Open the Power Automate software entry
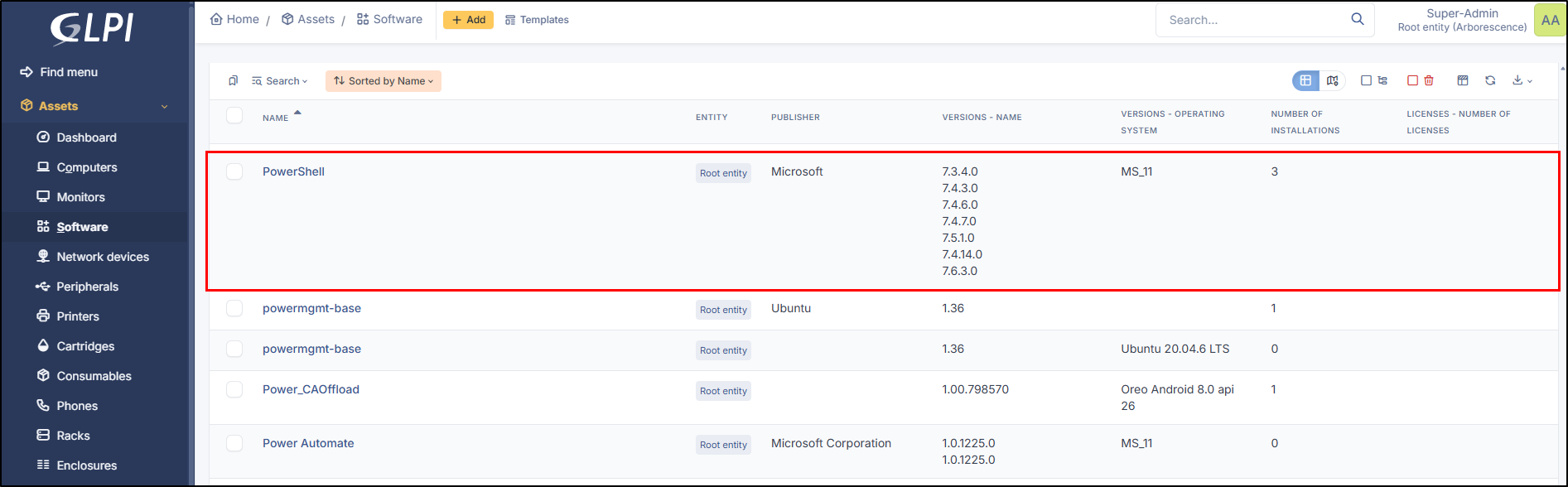 click(308, 443)
